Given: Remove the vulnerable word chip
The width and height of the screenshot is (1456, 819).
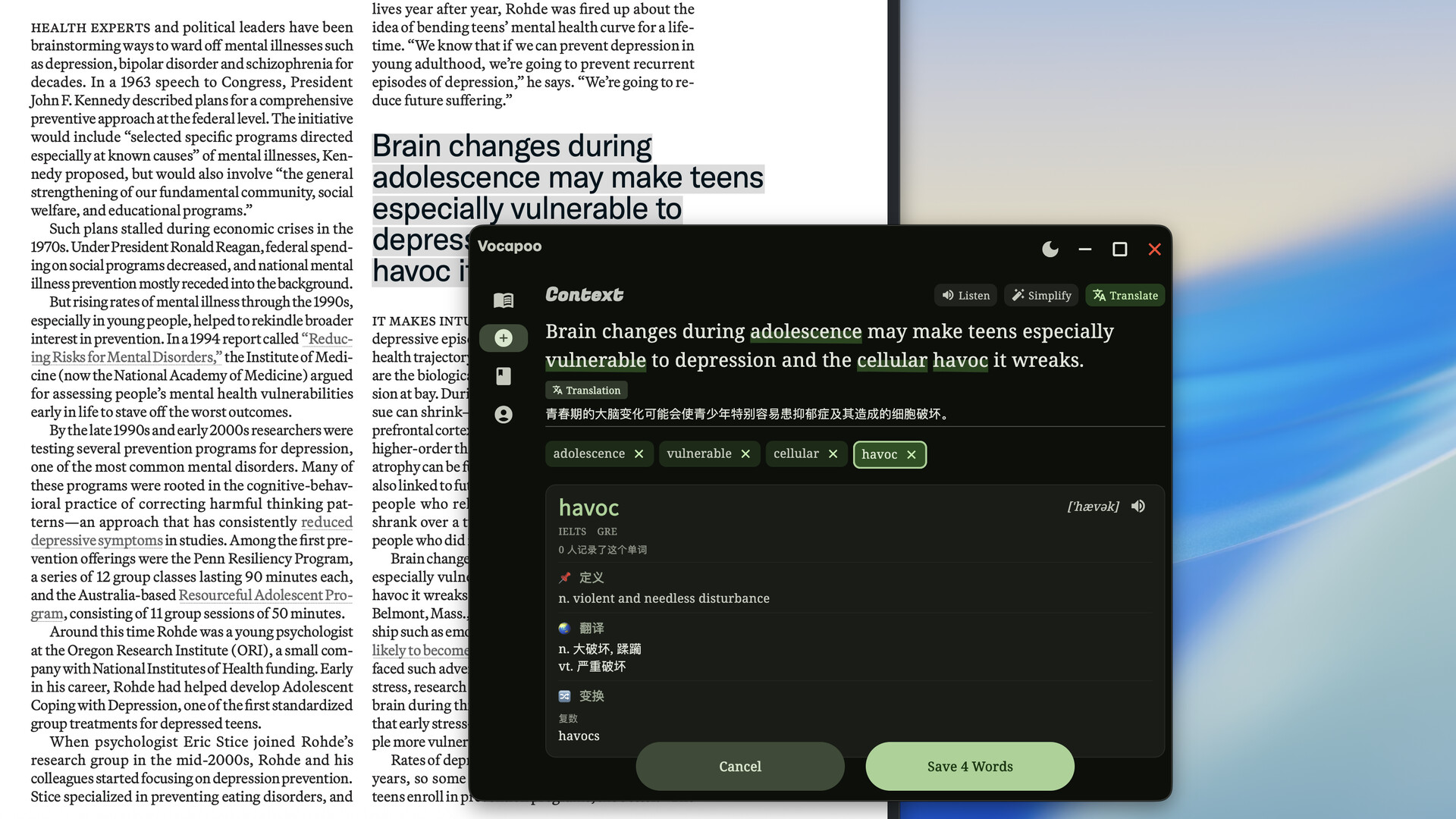Looking at the screenshot, I should pos(745,454).
